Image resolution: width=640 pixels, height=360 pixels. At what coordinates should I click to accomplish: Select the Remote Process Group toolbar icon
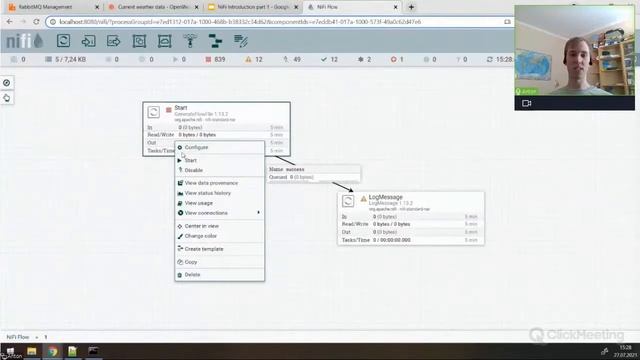[164, 41]
